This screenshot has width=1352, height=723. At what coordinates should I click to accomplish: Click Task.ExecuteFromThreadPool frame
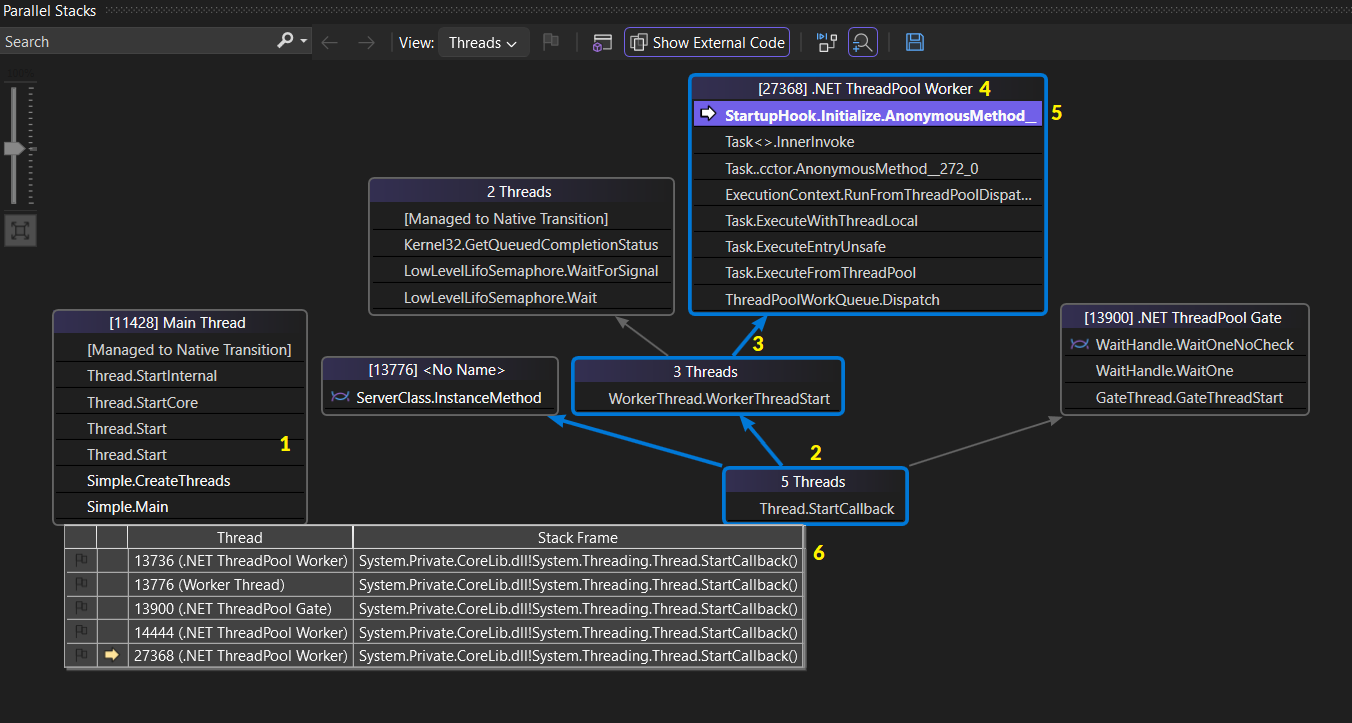(x=821, y=273)
